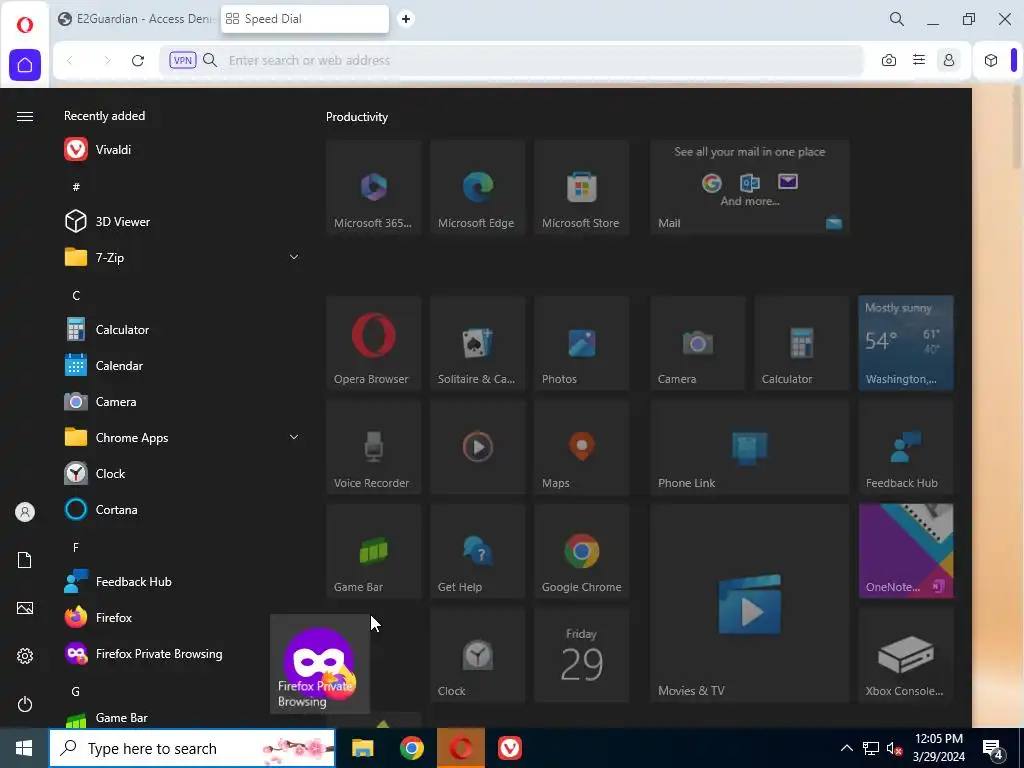Viewport: 1024px width, 768px height.
Task: Launch Firefox from the app list
Action: coord(182,617)
